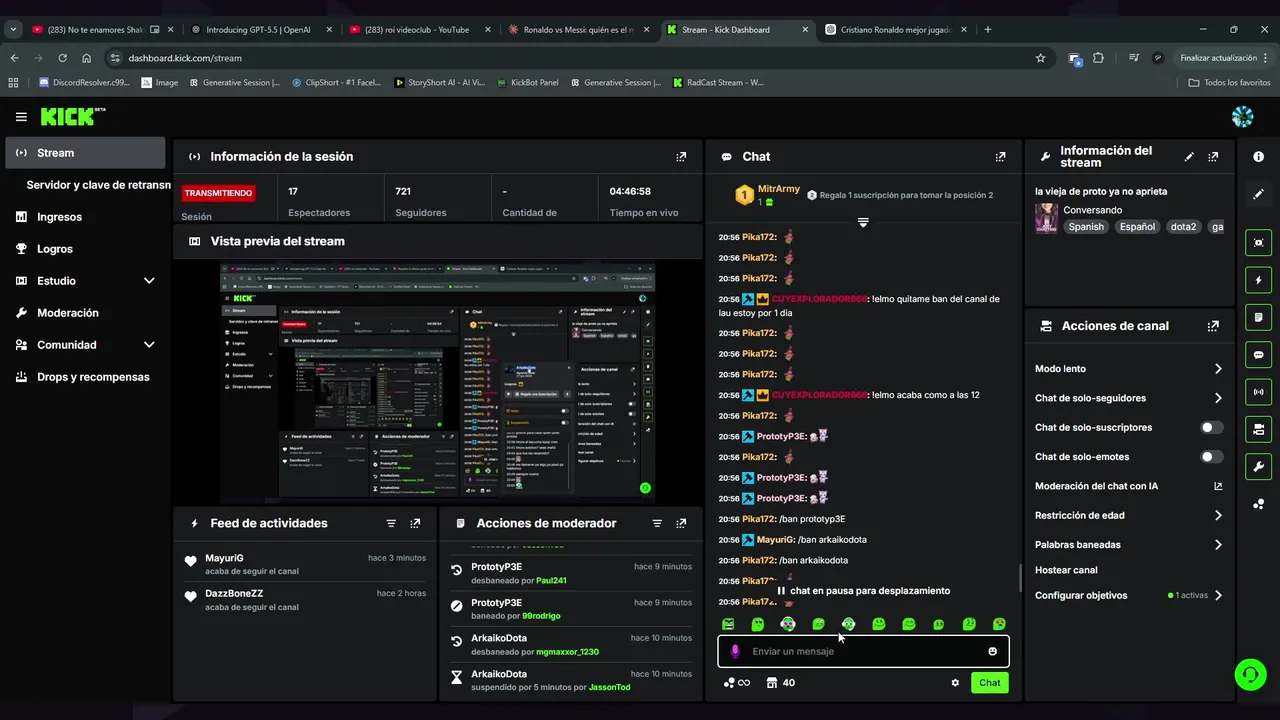Click the pencil icon in right toolbar

[x=1258, y=194]
